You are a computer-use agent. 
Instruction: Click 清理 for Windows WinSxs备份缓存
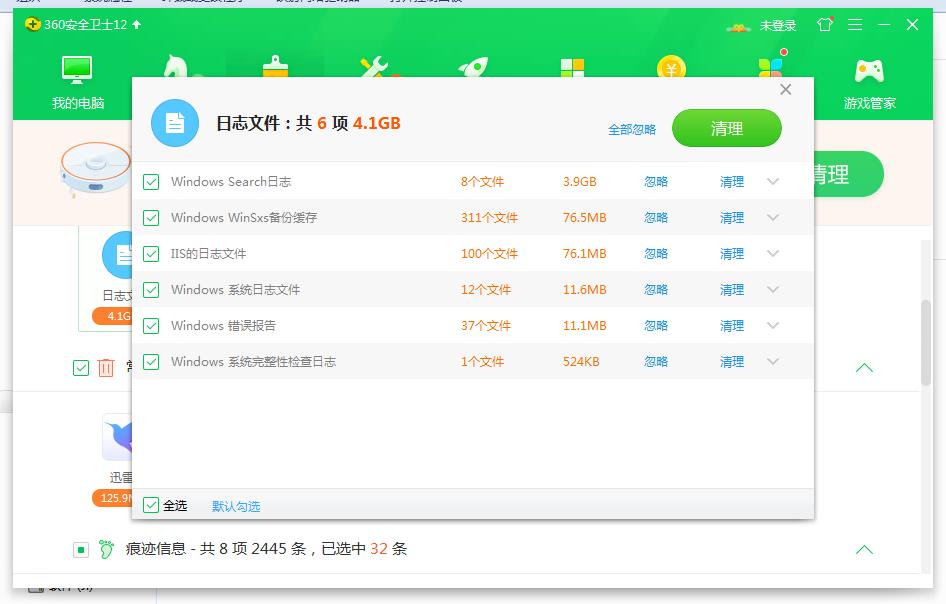click(732, 218)
